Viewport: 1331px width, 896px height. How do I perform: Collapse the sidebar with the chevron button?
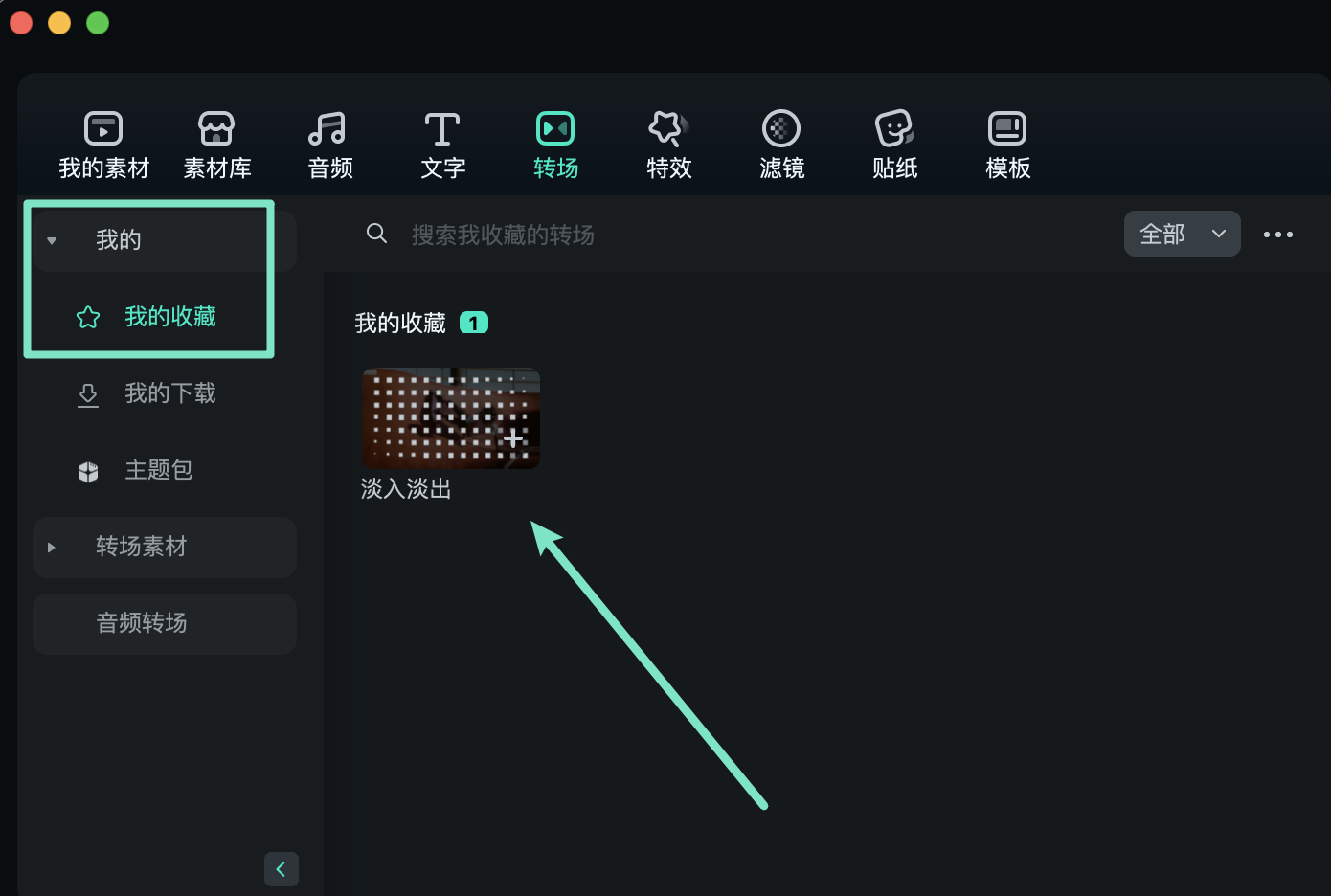click(281, 868)
